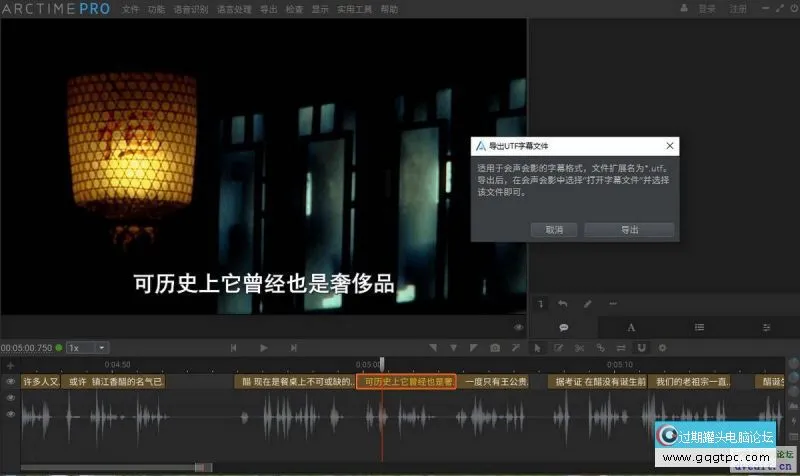Take a snapshot with the camera icon
The image size is (800, 476).
tap(495, 347)
